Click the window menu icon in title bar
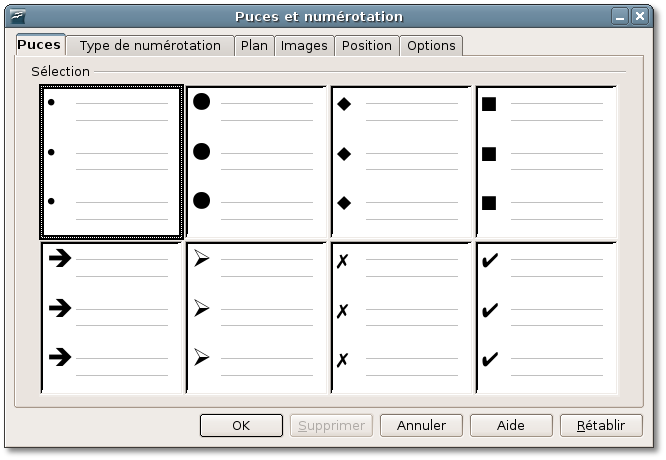The image size is (666, 460). pos(17,17)
